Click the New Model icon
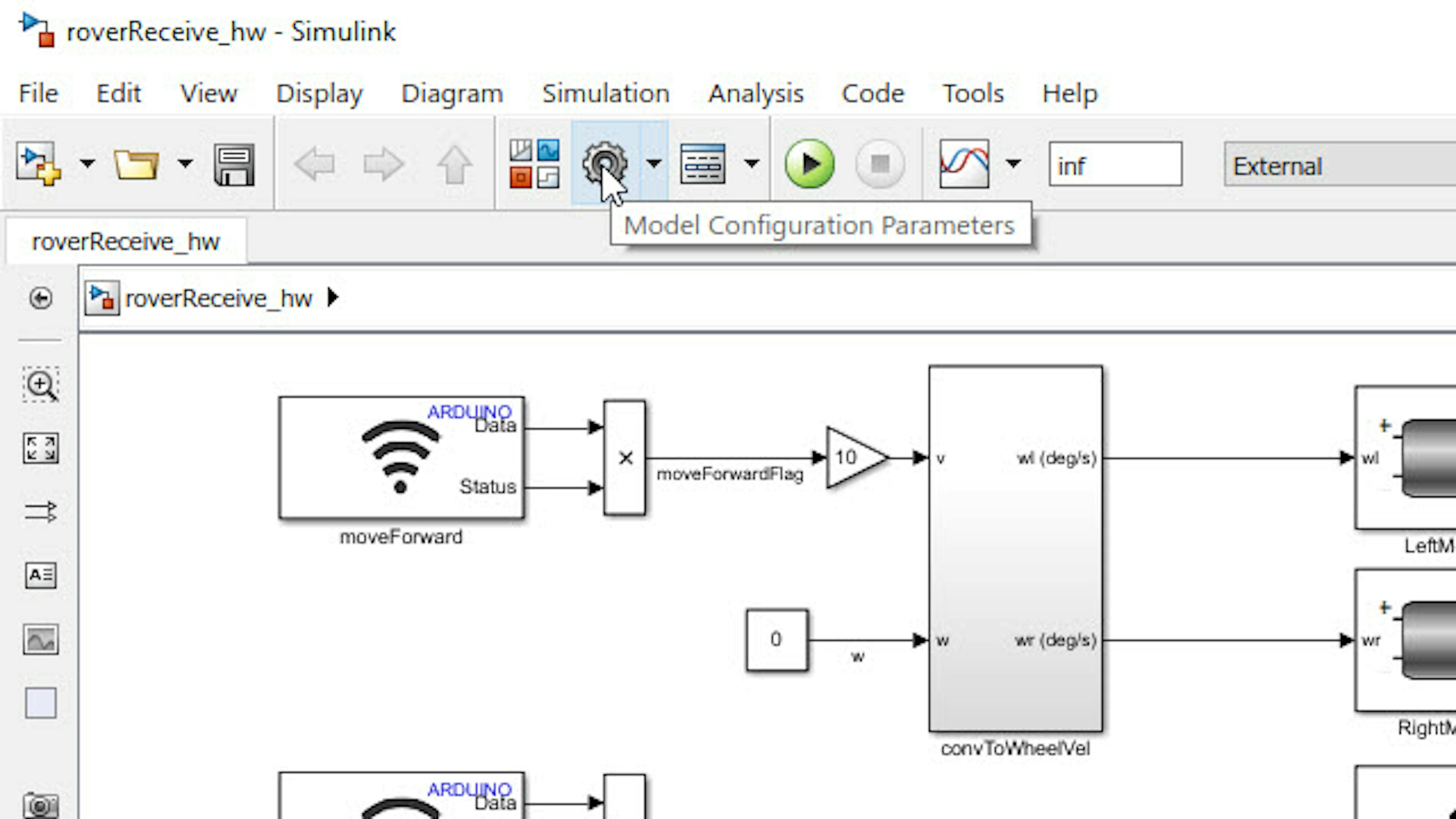The width and height of the screenshot is (1456, 819). (x=38, y=163)
